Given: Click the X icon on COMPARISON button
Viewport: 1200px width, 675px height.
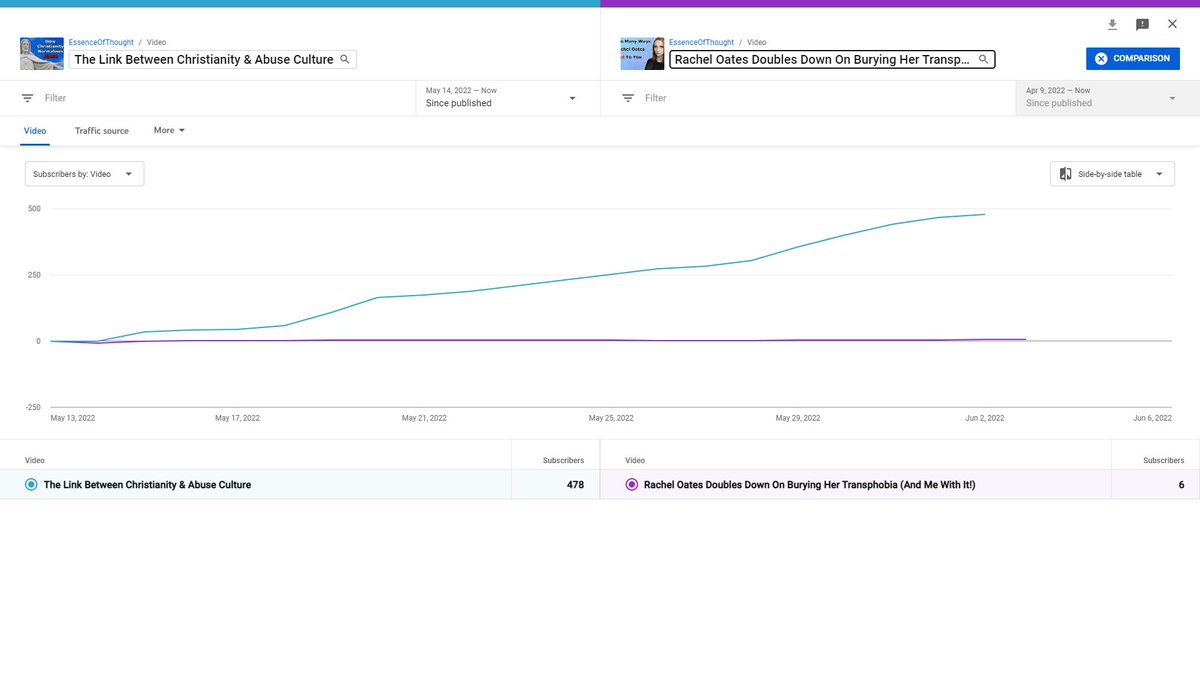Looking at the screenshot, I should pyautogui.click(x=1101, y=59).
